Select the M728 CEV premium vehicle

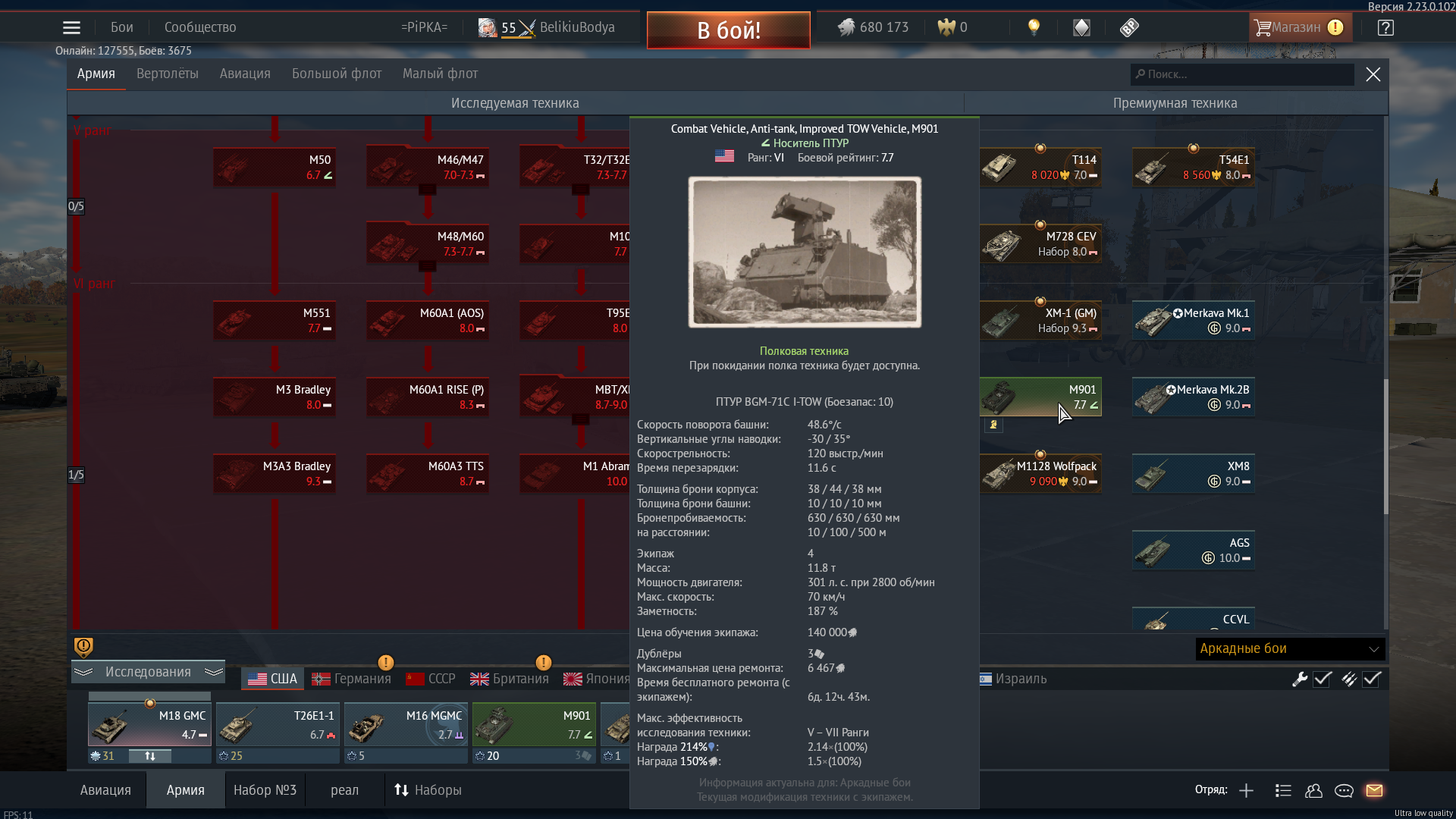click(1040, 243)
